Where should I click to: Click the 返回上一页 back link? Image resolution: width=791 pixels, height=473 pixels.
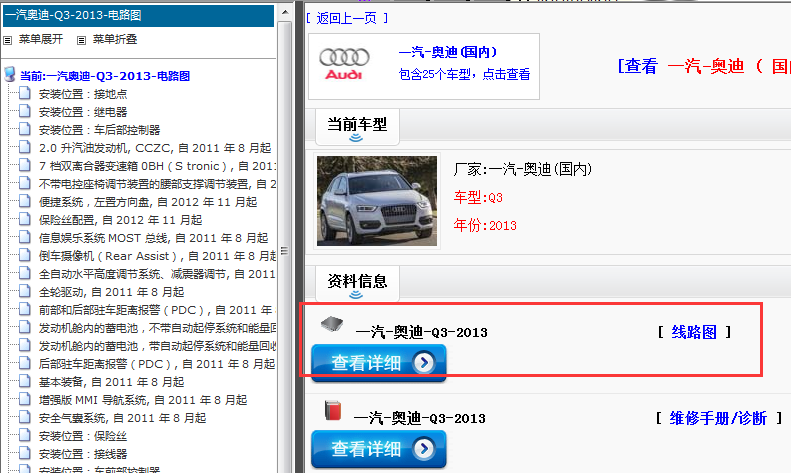(x=347, y=19)
